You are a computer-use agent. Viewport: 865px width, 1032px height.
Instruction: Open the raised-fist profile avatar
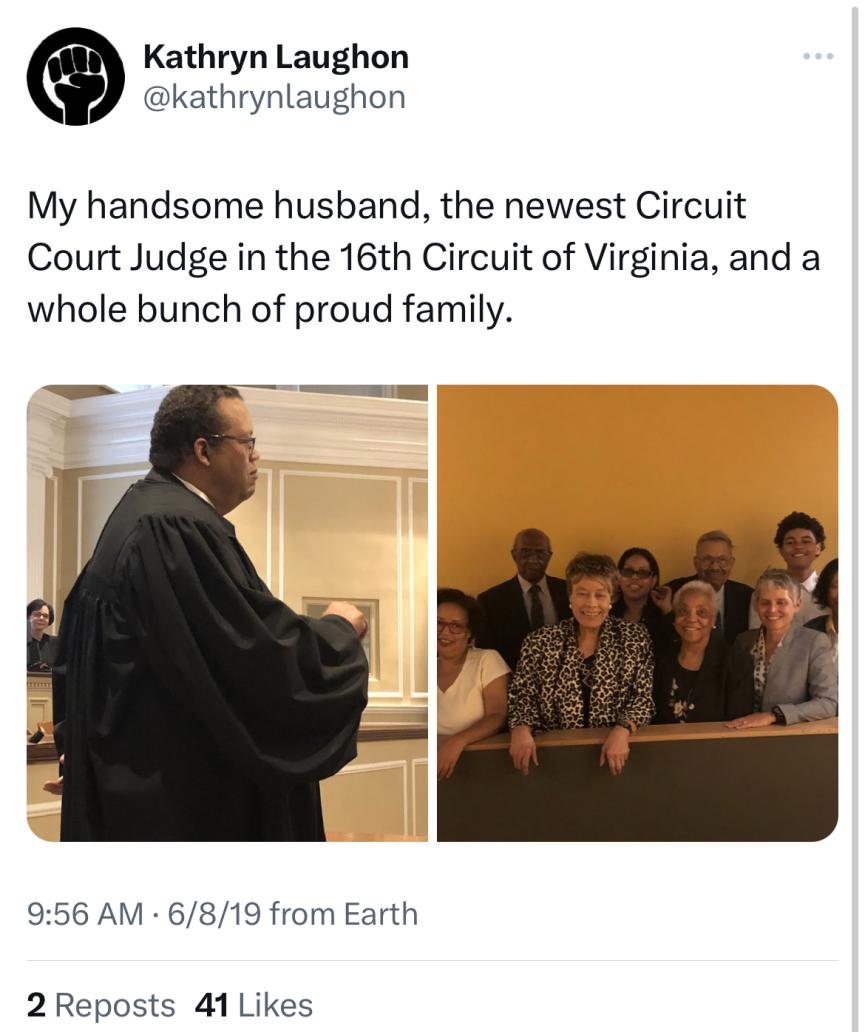pos(76,76)
